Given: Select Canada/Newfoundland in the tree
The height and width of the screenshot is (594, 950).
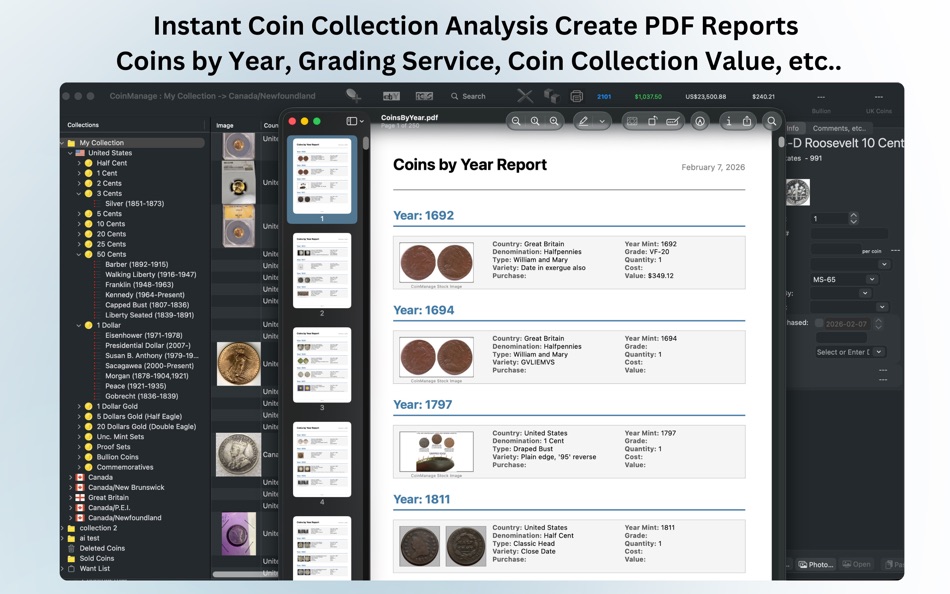Looking at the screenshot, I should click(125, 518).
